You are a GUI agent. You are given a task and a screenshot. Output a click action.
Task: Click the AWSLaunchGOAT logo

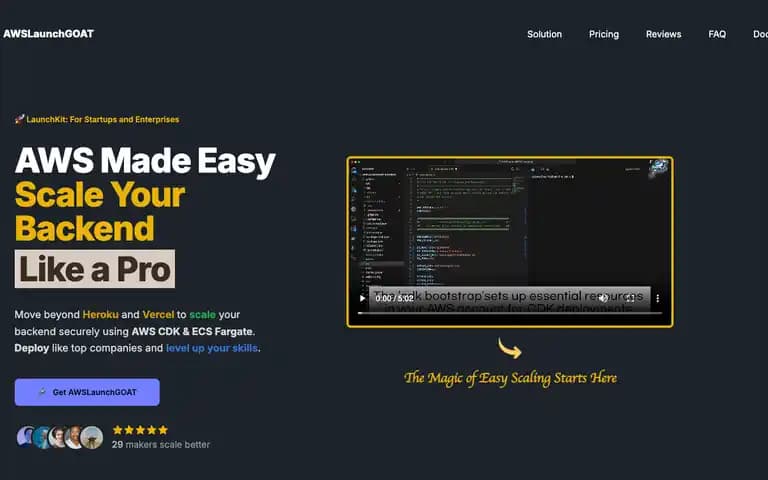(x=48, y=34)
